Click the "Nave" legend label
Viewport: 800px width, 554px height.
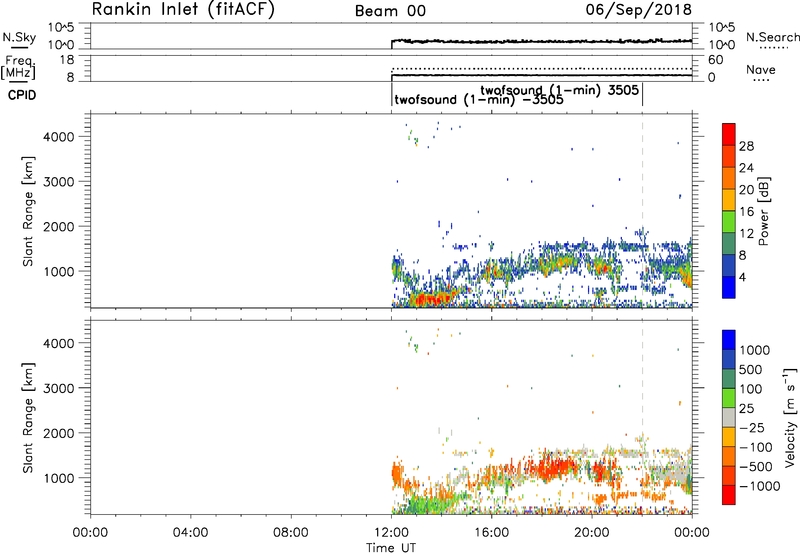click(761, 69)
